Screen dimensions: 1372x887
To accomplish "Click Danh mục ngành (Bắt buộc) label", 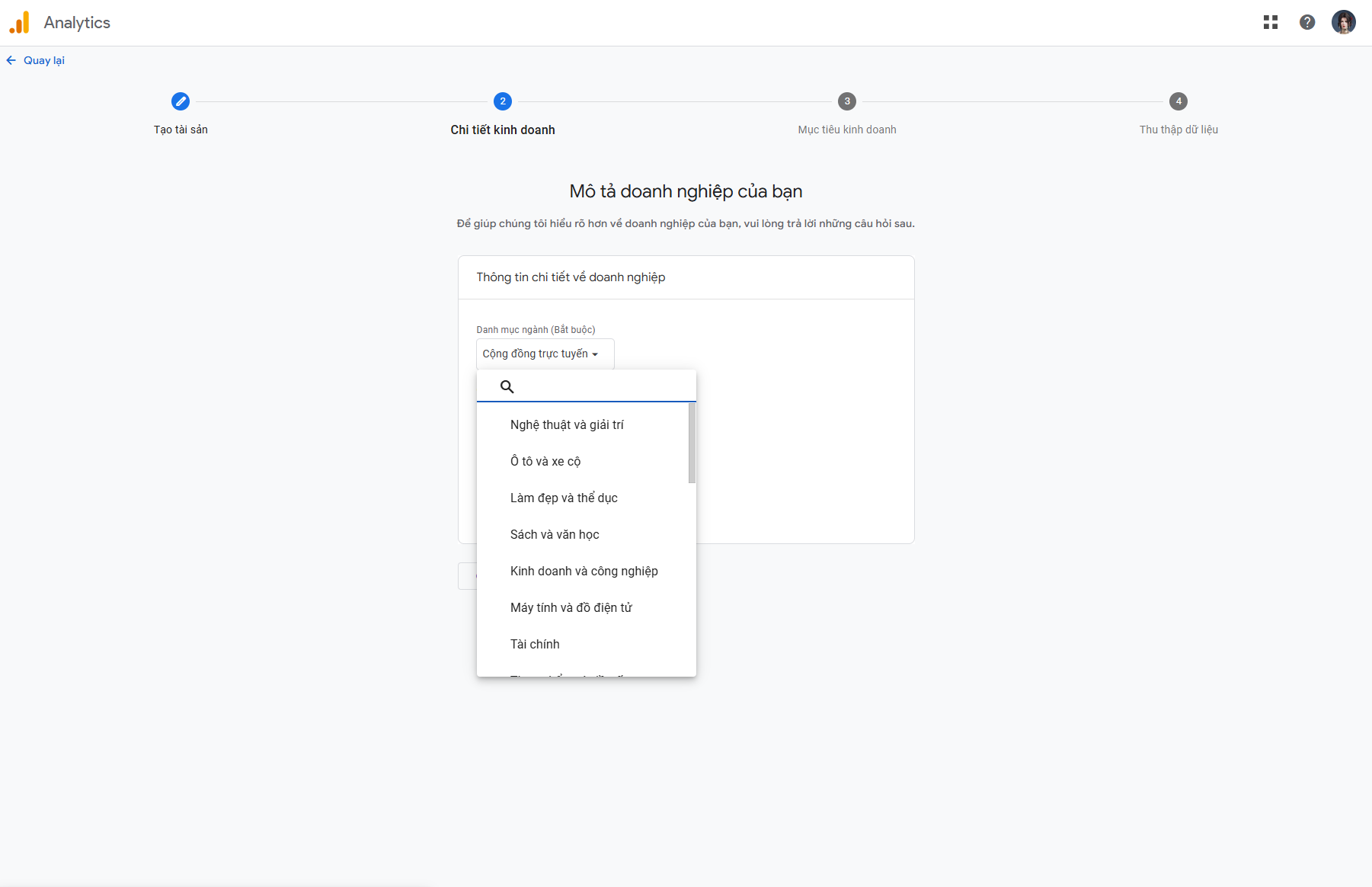I will (536, 330).
